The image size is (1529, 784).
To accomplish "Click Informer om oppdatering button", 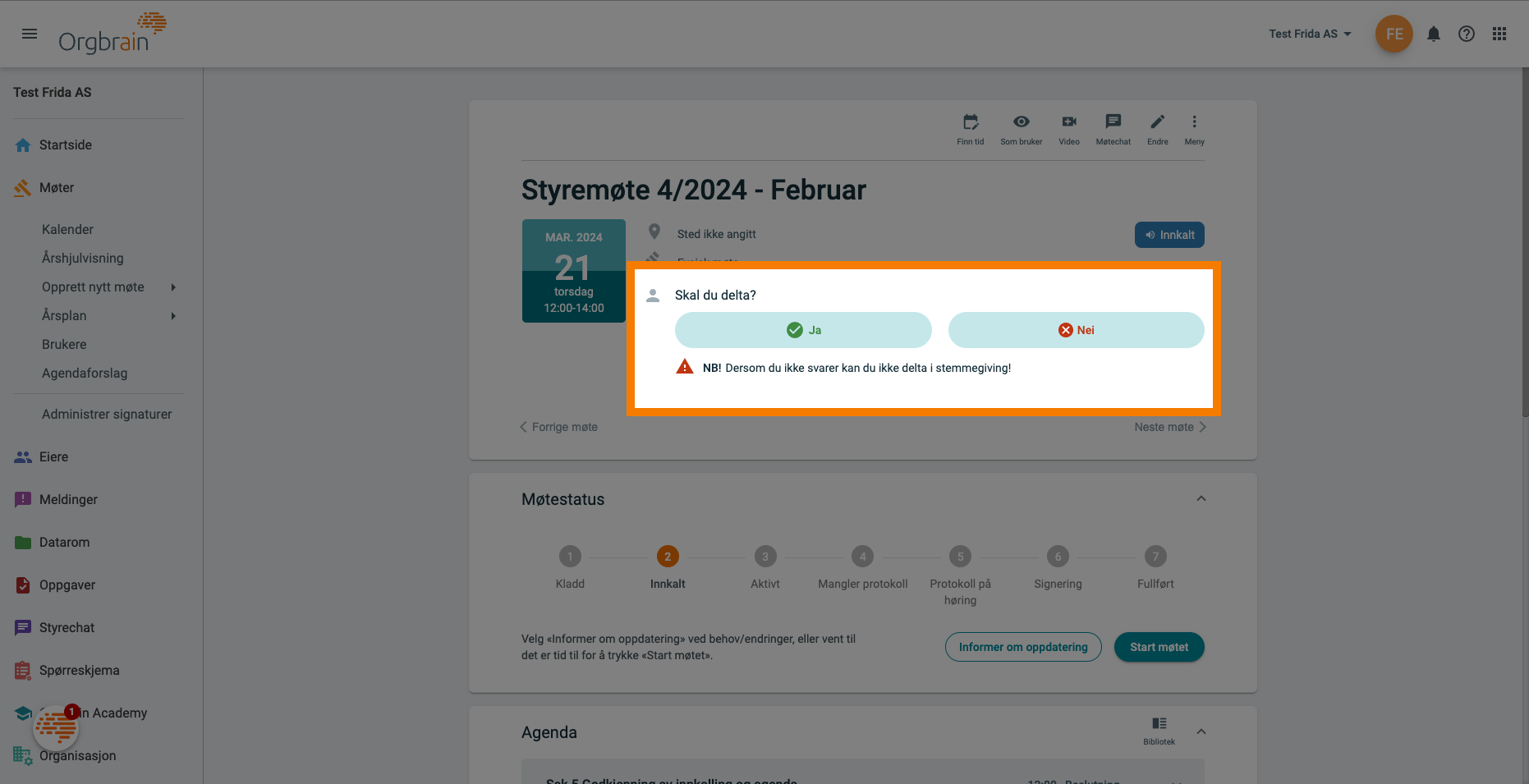I will point(1023,647).
